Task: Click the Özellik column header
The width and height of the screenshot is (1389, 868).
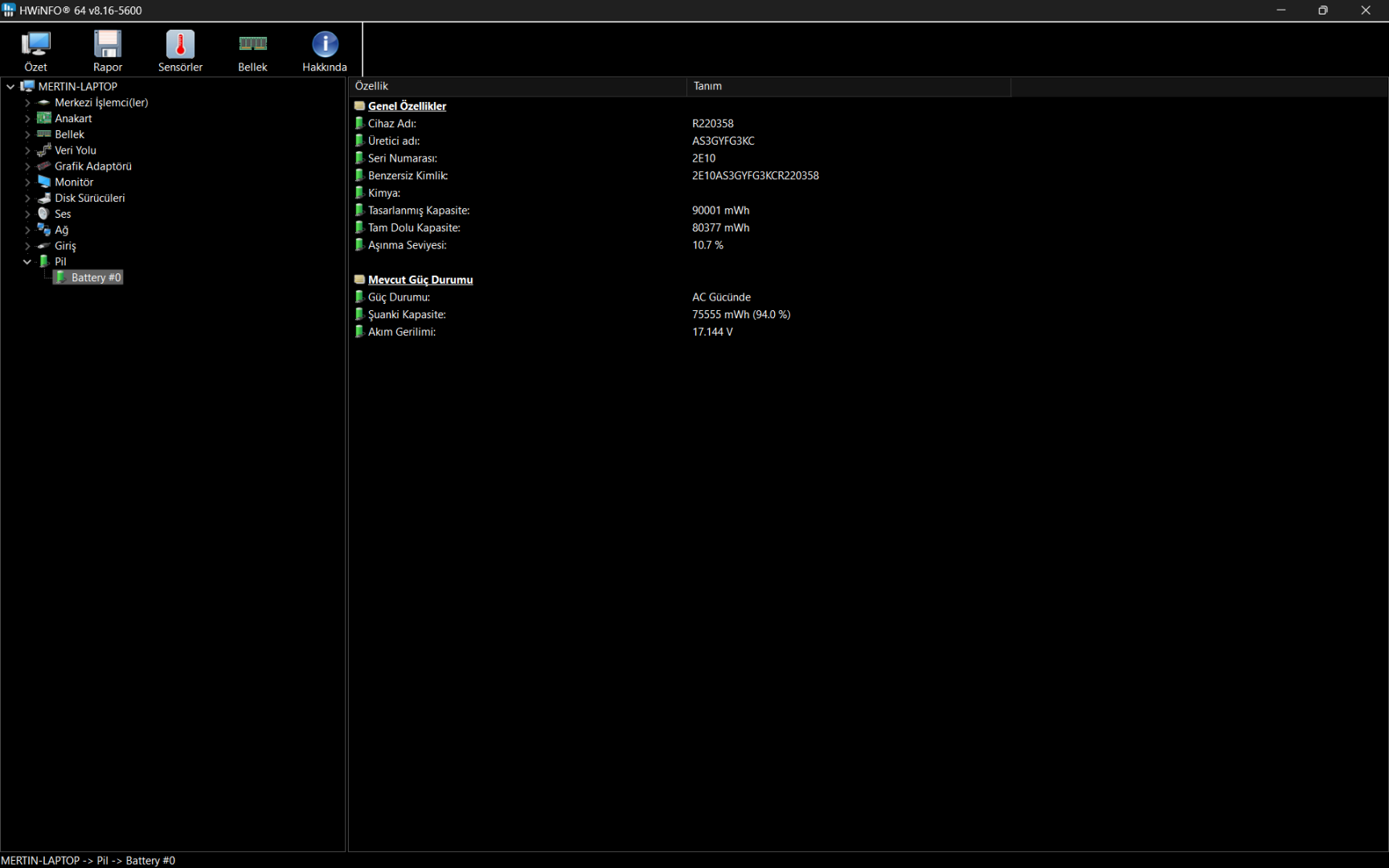Action: point(518,86)
